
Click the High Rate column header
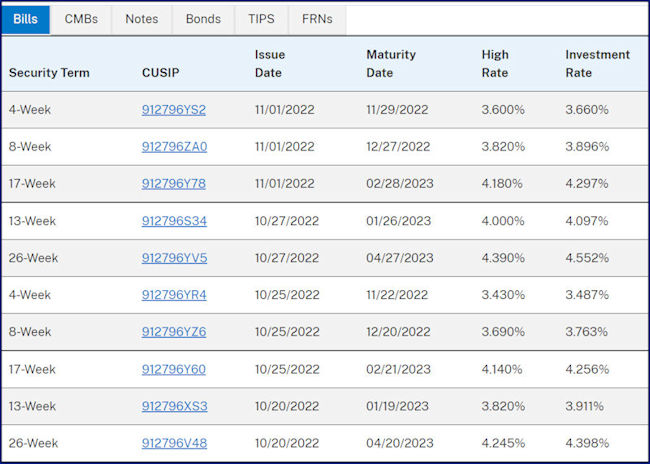point(495,63)
